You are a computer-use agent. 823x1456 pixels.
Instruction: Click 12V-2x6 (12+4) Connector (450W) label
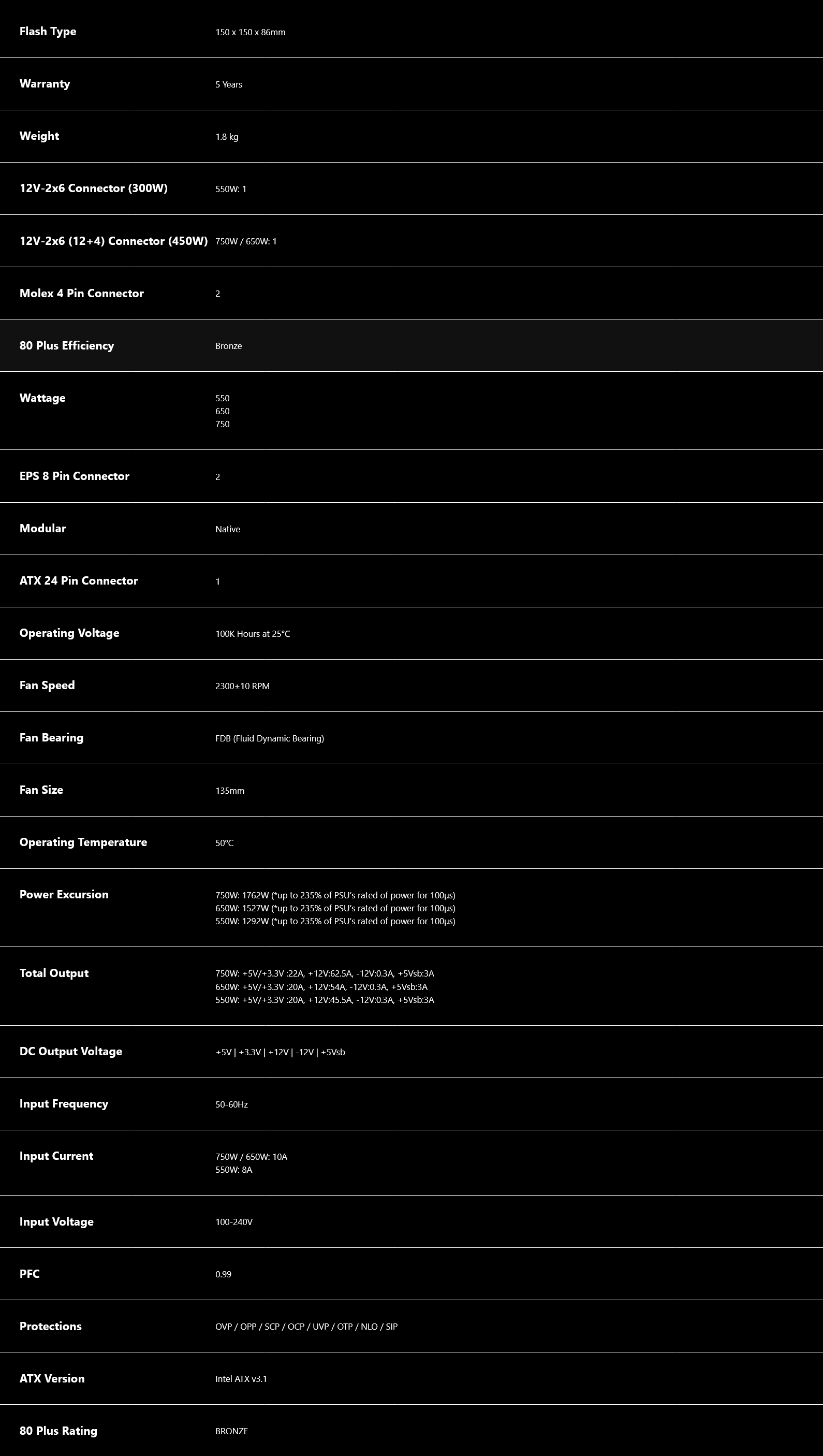[x=113, y=241]
